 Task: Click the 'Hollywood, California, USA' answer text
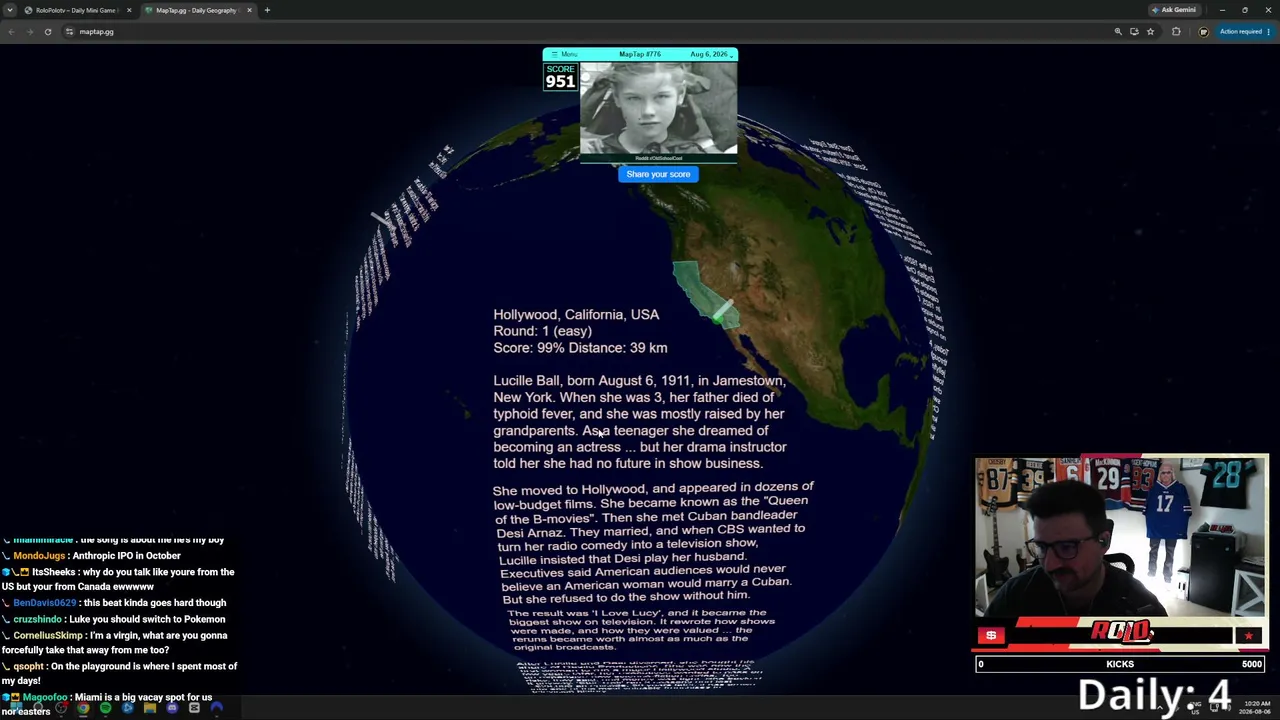click(x=576, y=314)
